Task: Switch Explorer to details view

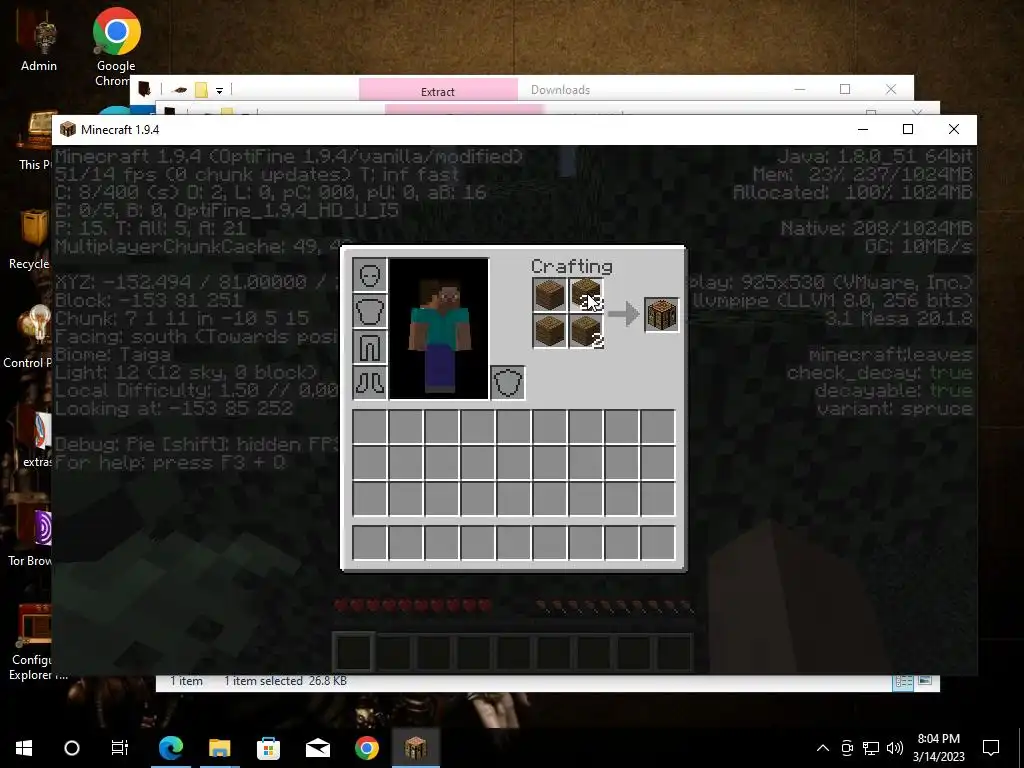Action: tap(903, 681)
